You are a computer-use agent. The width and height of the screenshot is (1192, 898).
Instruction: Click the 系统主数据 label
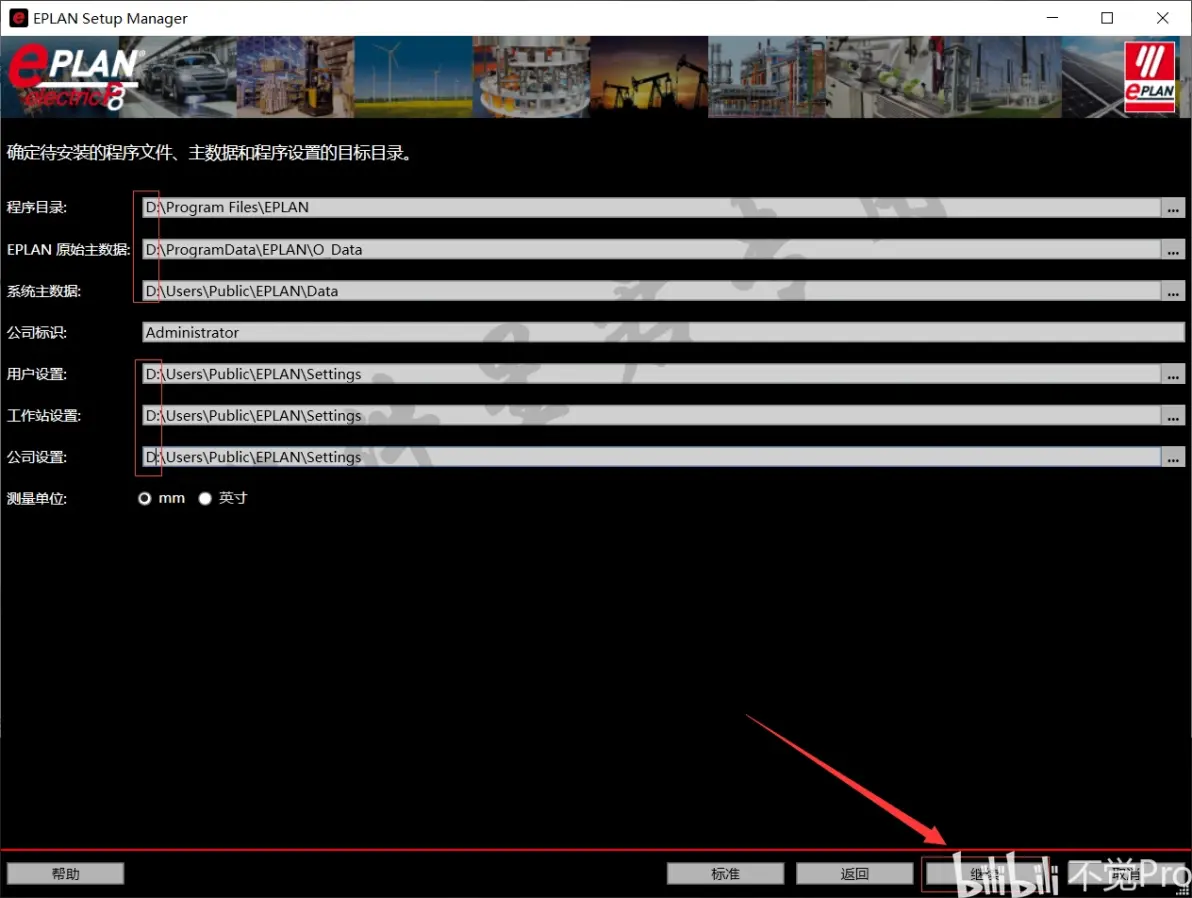pos(43,291)
